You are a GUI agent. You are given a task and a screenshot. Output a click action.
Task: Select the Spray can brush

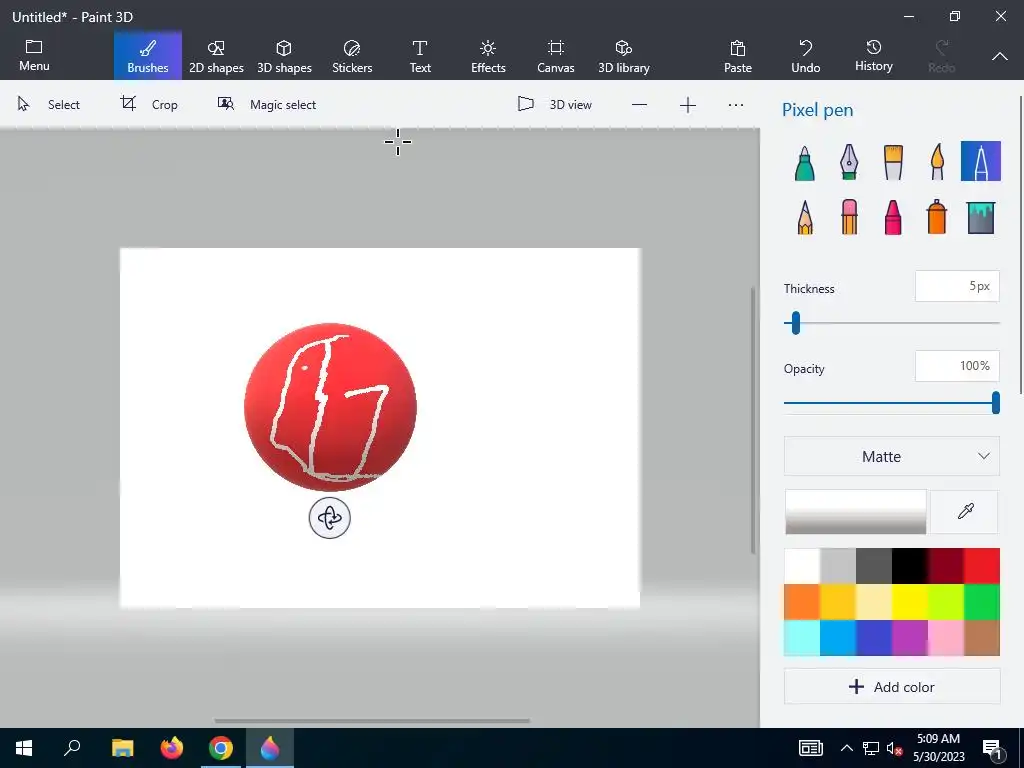coord(936,217)
